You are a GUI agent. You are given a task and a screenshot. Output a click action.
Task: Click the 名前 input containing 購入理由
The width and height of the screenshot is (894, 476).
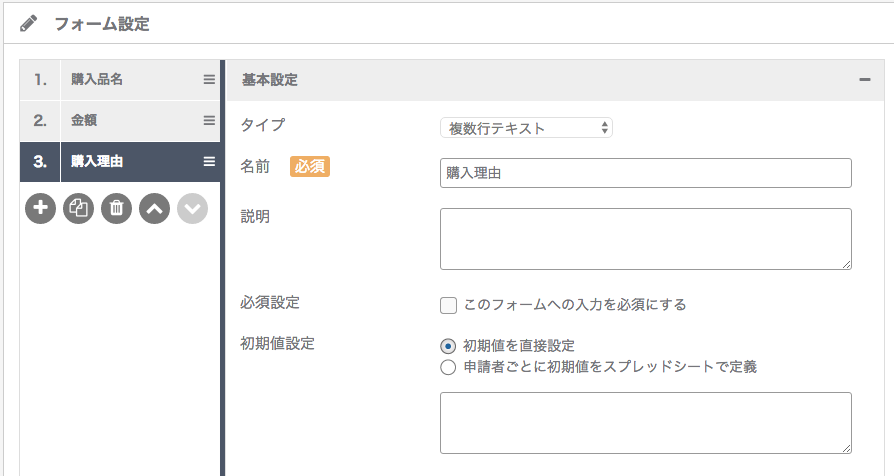(x=646, y=173)
